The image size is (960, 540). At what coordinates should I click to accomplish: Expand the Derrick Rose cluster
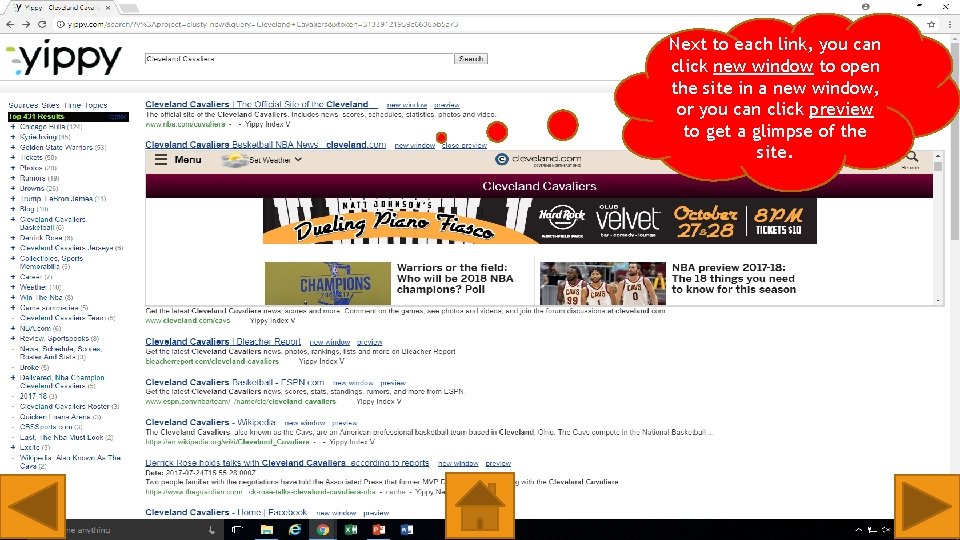click(13, 238)
